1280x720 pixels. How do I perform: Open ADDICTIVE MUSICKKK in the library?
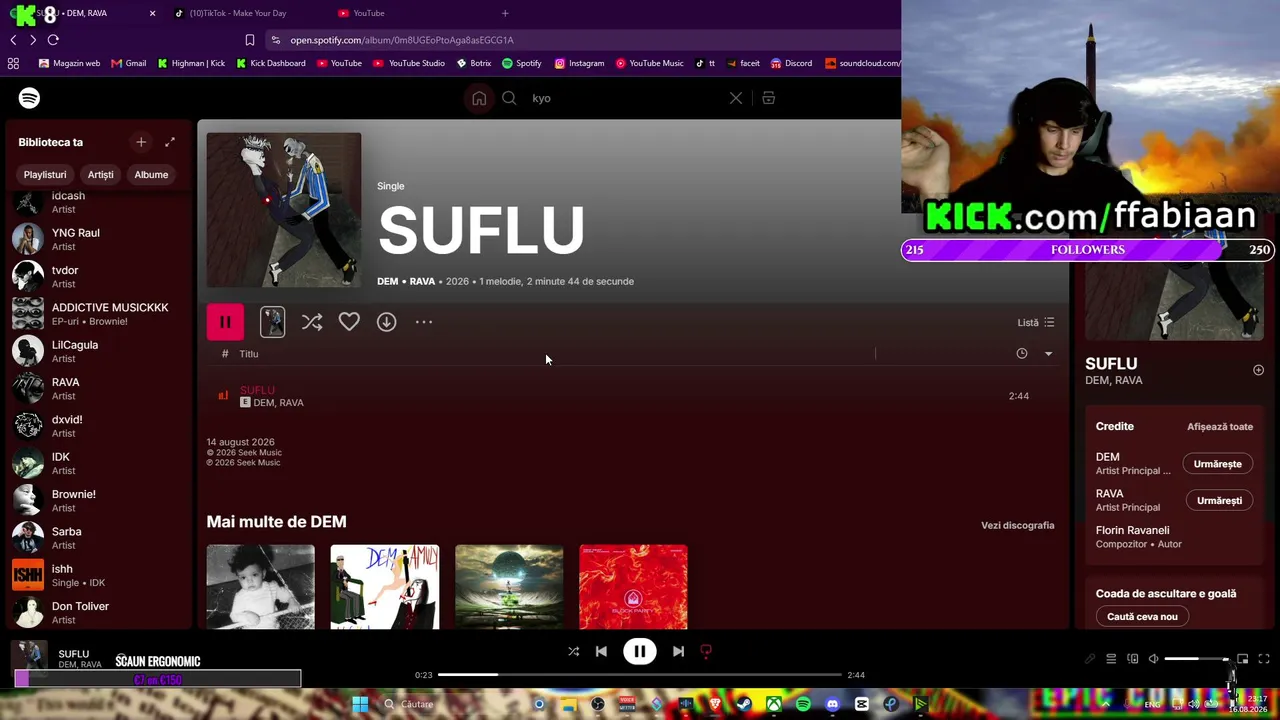pos(98,314)
